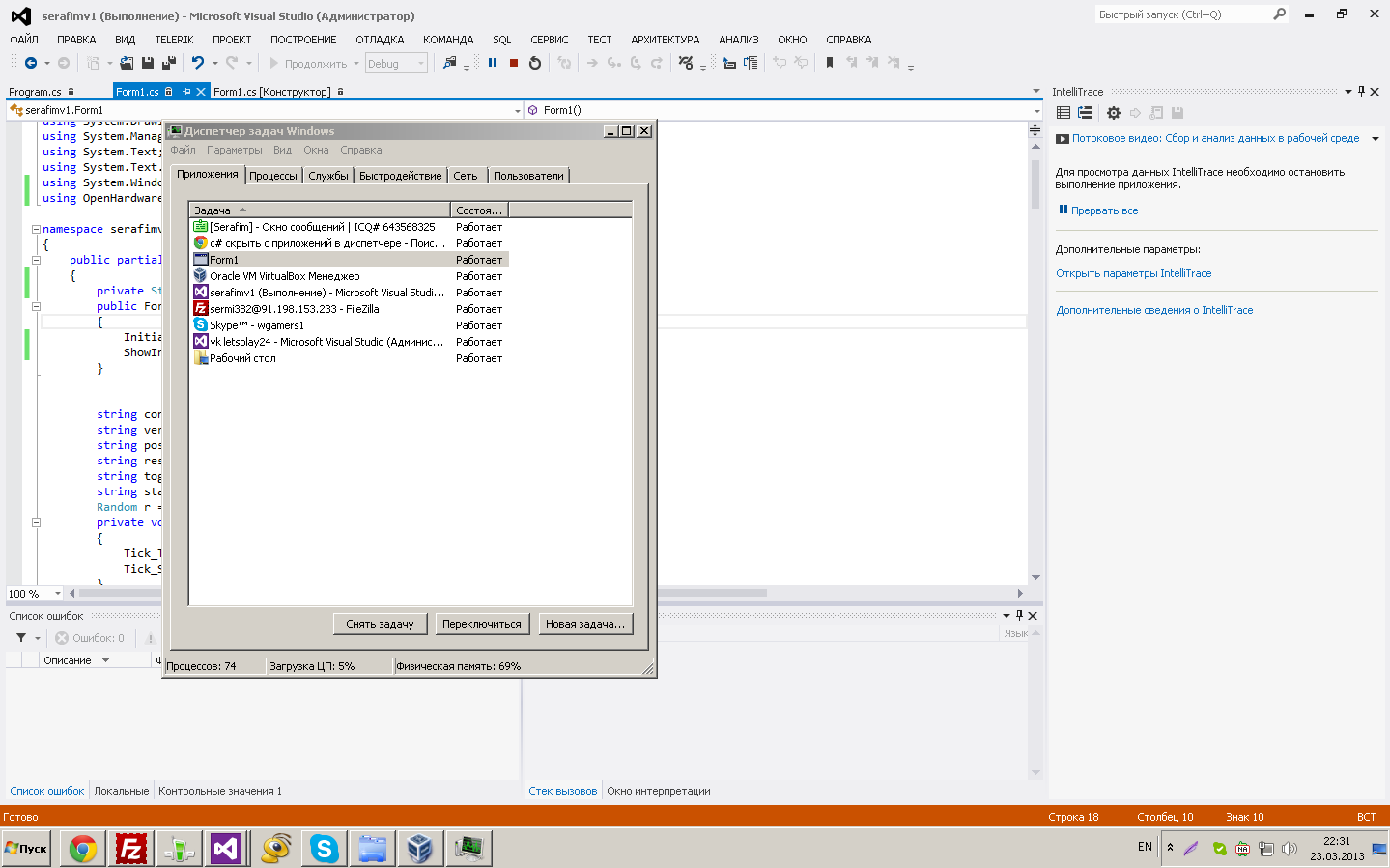Viewport: 1390px width, 868px height.
Task: Open the ПРОЕКТ menu
Action: (x=232, y=40)
